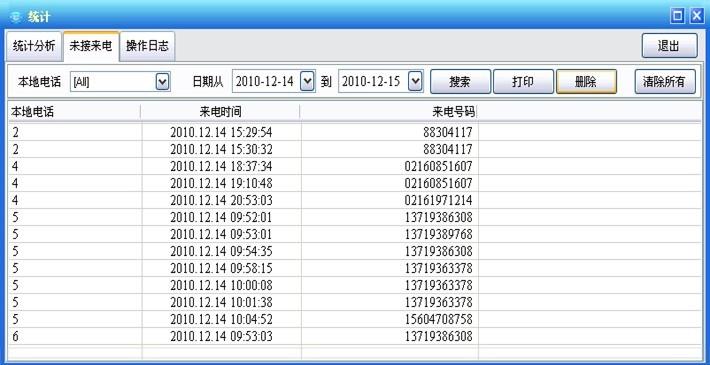Select the 未接来电 tab
This screenshot has height=365, width=710.
[91, 46]
